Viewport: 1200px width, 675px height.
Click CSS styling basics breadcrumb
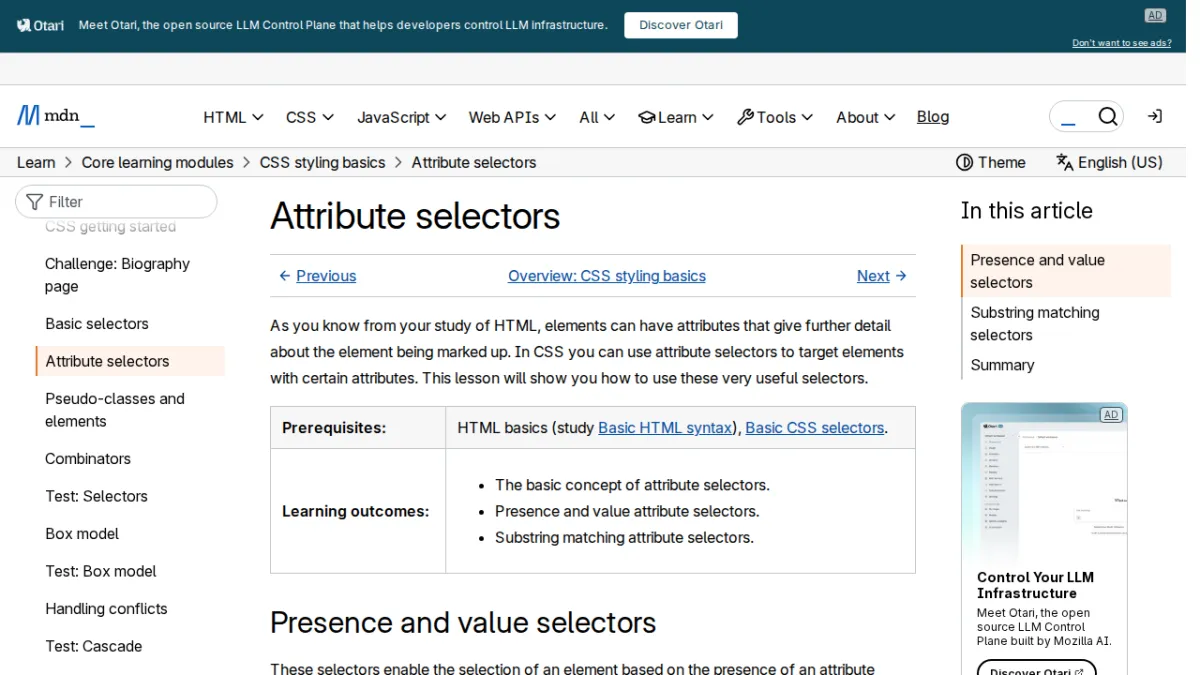click(x=322, y=162)
